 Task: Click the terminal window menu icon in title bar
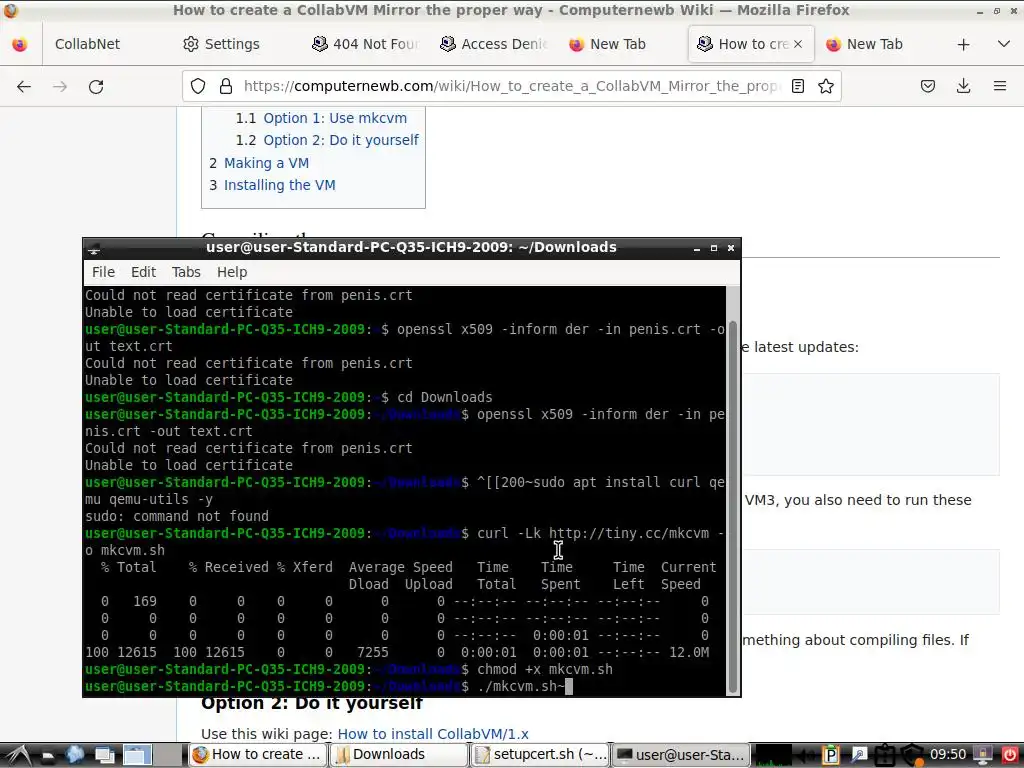point(94,248)
